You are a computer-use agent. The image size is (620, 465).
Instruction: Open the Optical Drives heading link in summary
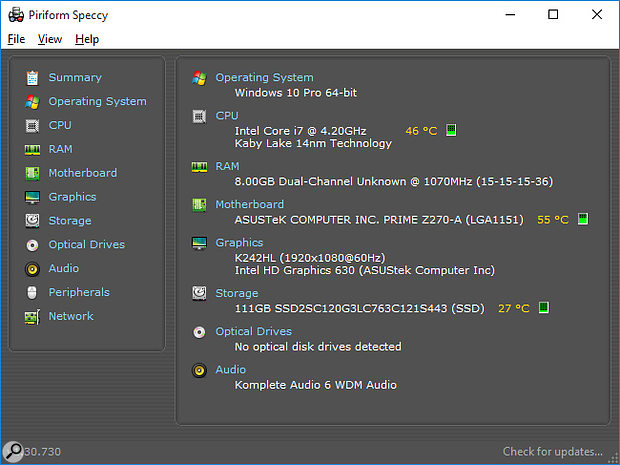(253, 331)
